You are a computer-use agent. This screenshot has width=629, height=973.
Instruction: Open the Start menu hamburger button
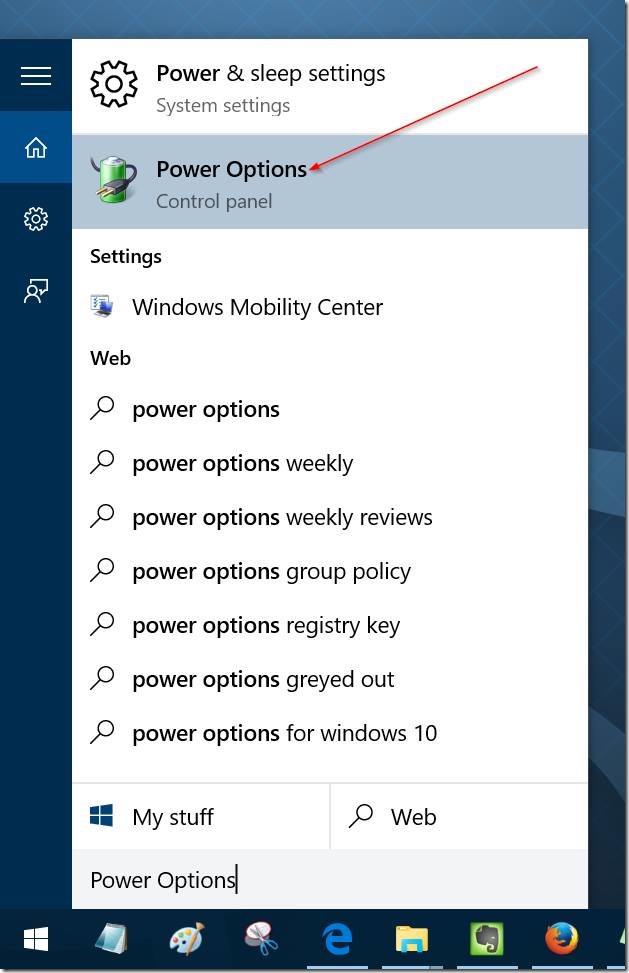click(36, 75)
